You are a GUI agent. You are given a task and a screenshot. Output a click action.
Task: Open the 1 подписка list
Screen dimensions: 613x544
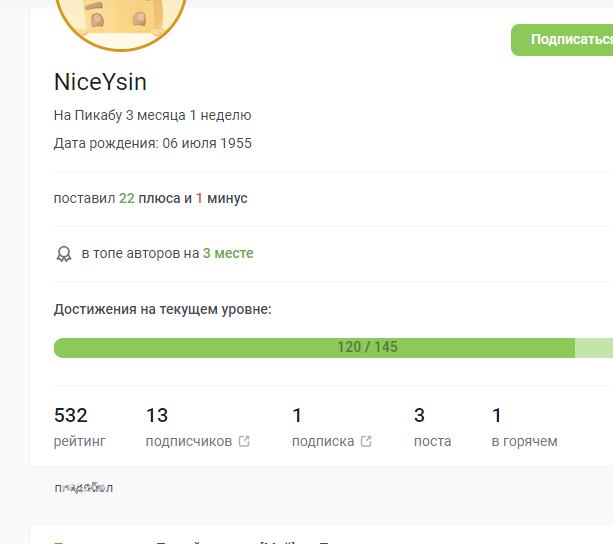click(322, 427)
